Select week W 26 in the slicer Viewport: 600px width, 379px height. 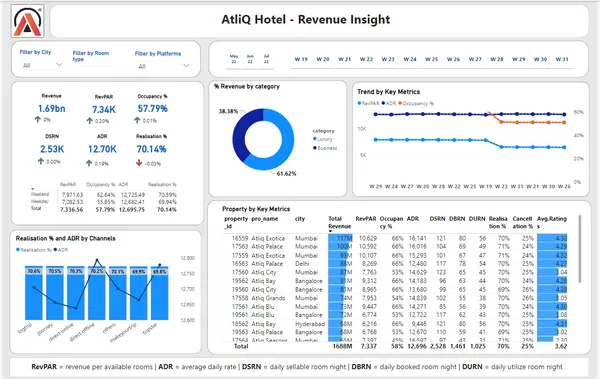coord(453,59)
